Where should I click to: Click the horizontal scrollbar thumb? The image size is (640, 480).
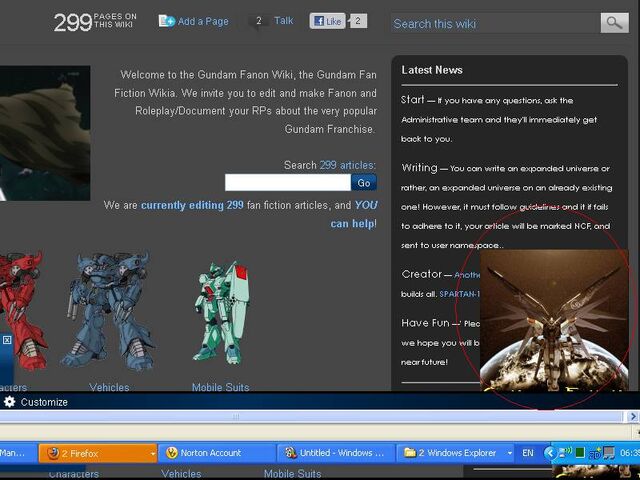310,417
